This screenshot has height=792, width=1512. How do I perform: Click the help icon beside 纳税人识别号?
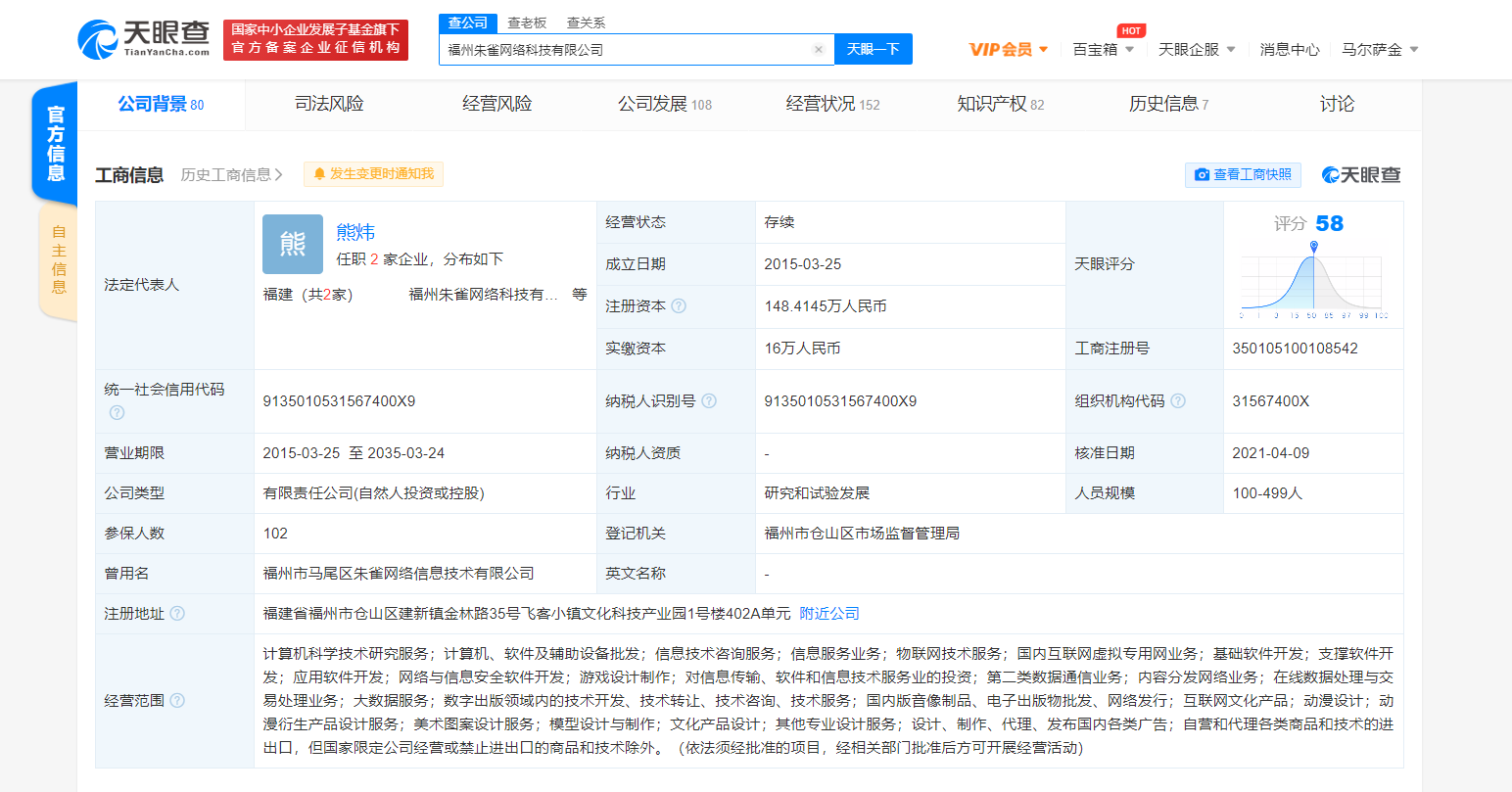709,401
